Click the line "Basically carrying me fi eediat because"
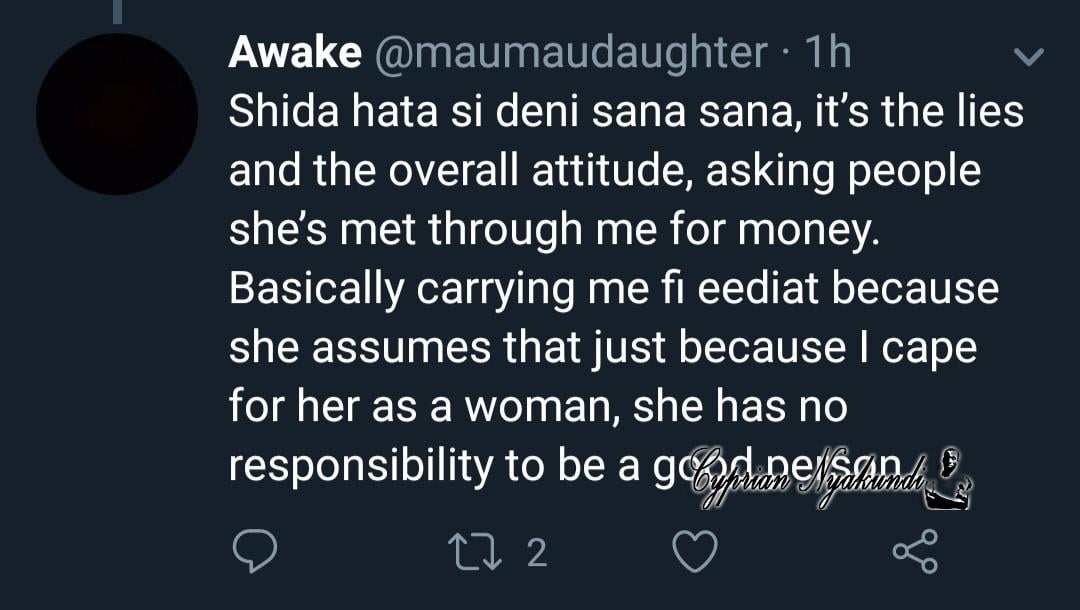Image resolution: width=1080 pixels, height=610 pixels. pyautogui.click(x=613, y=289)
